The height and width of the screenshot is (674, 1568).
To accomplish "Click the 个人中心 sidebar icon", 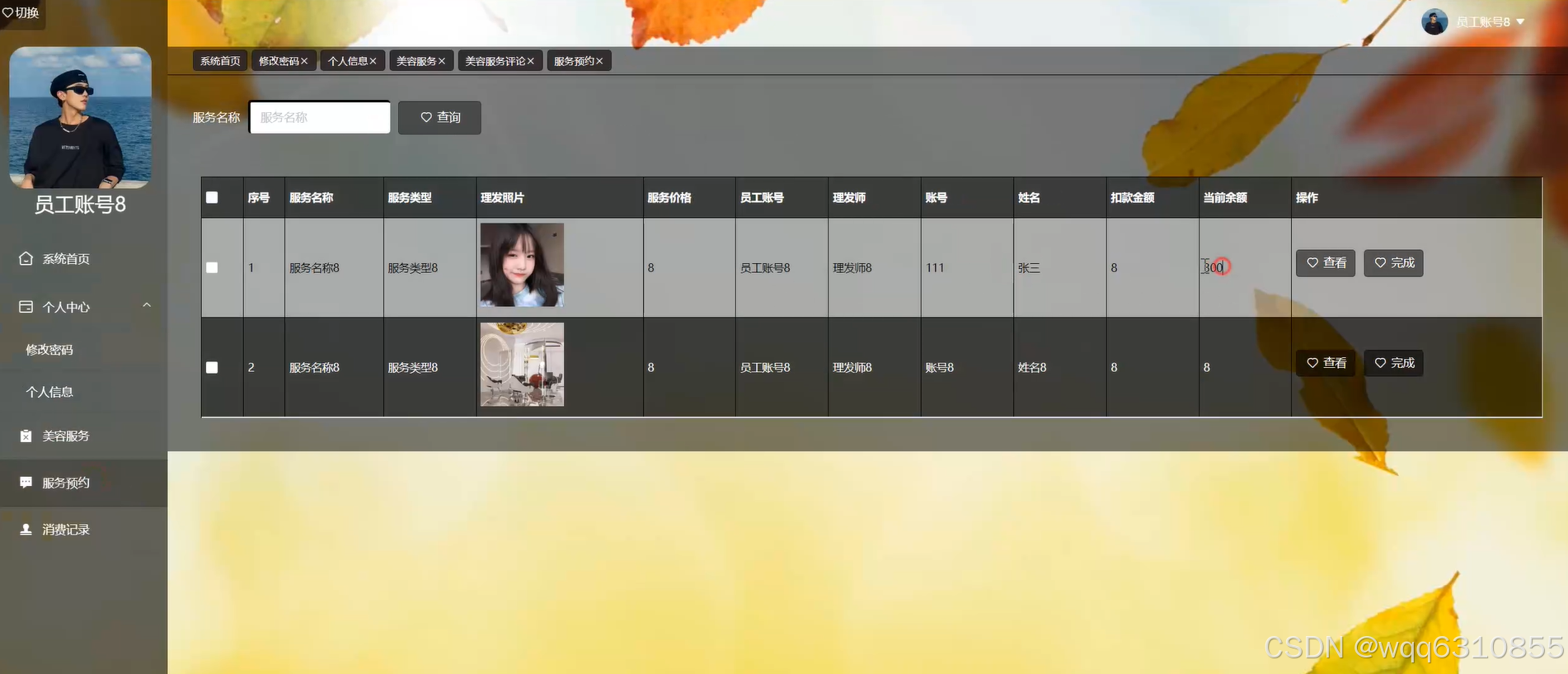I will 26,307.
